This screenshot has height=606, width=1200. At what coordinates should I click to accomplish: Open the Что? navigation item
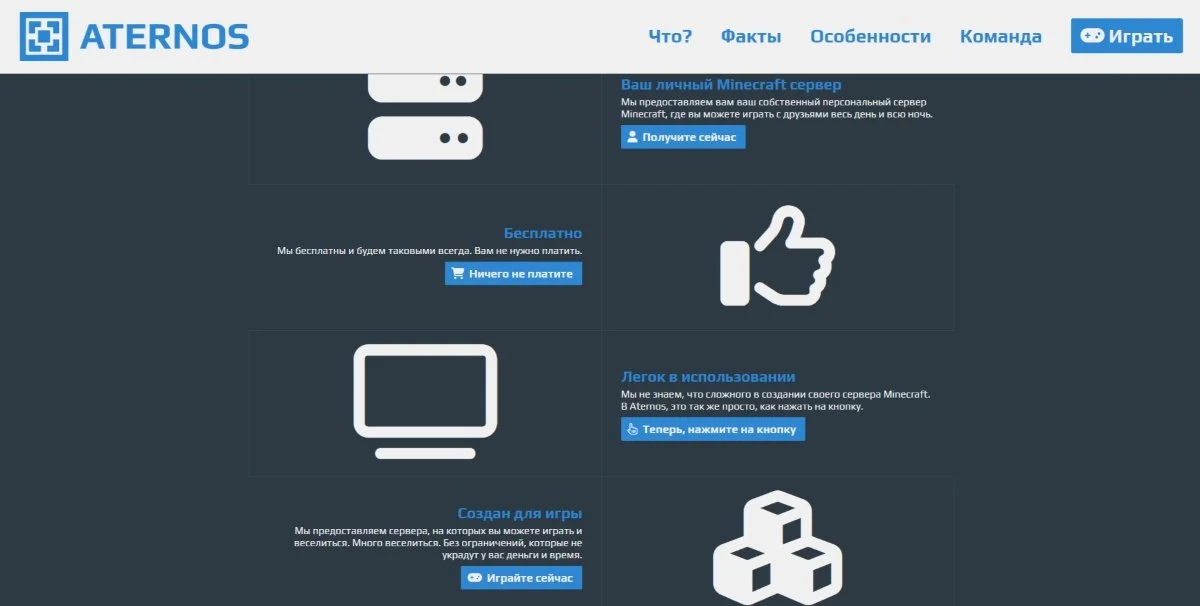[x=670, y=37]
